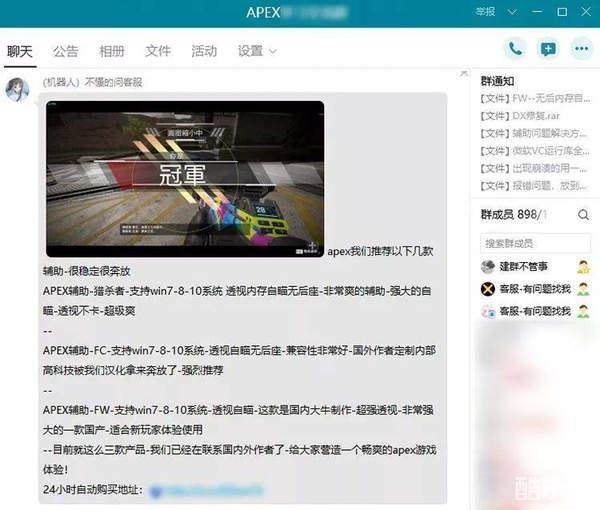Expand the 设置 settings dropdown

pyautogui.click(x=257, y=51)
